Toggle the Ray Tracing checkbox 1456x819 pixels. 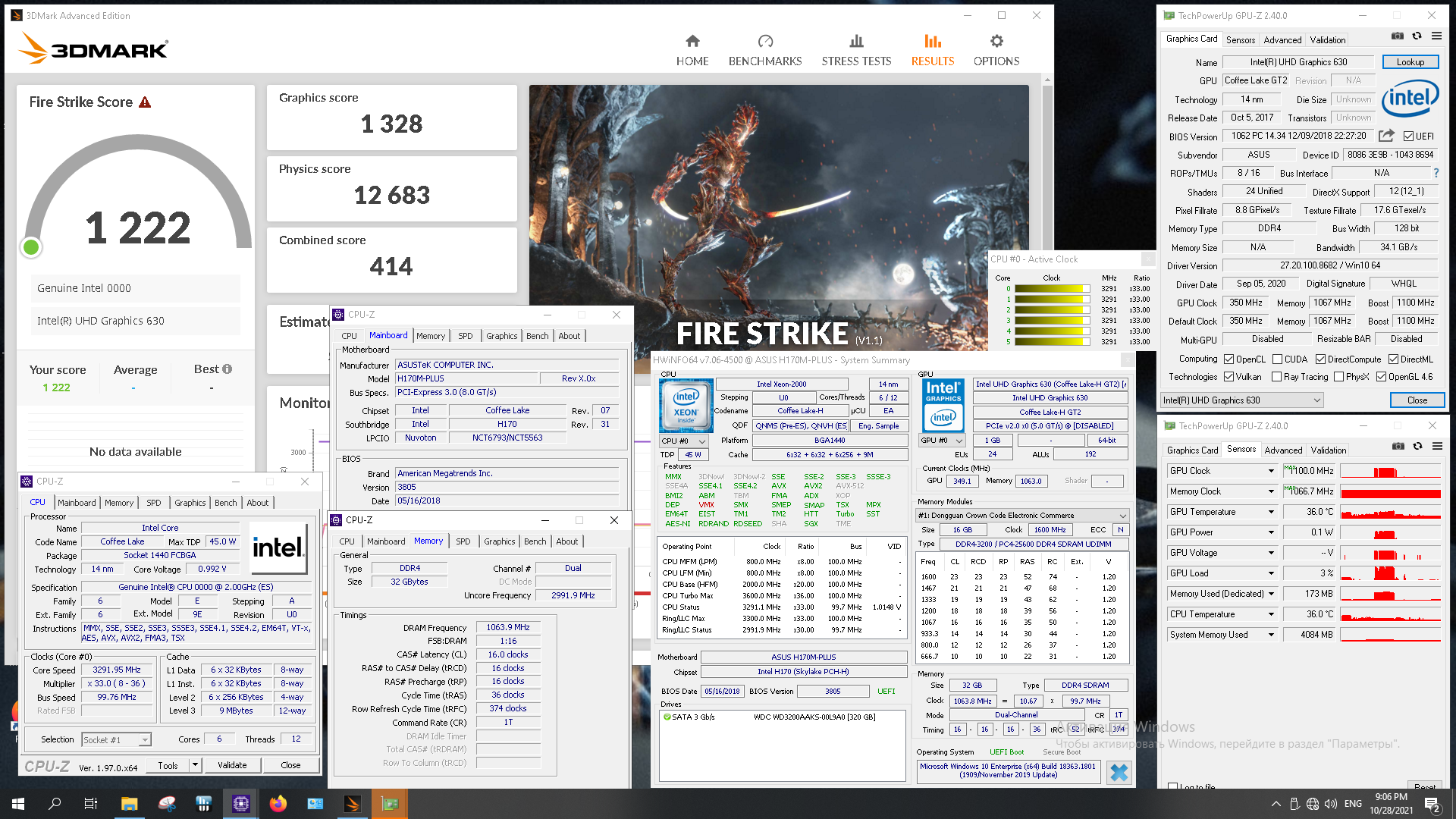tap(1276, 377)
